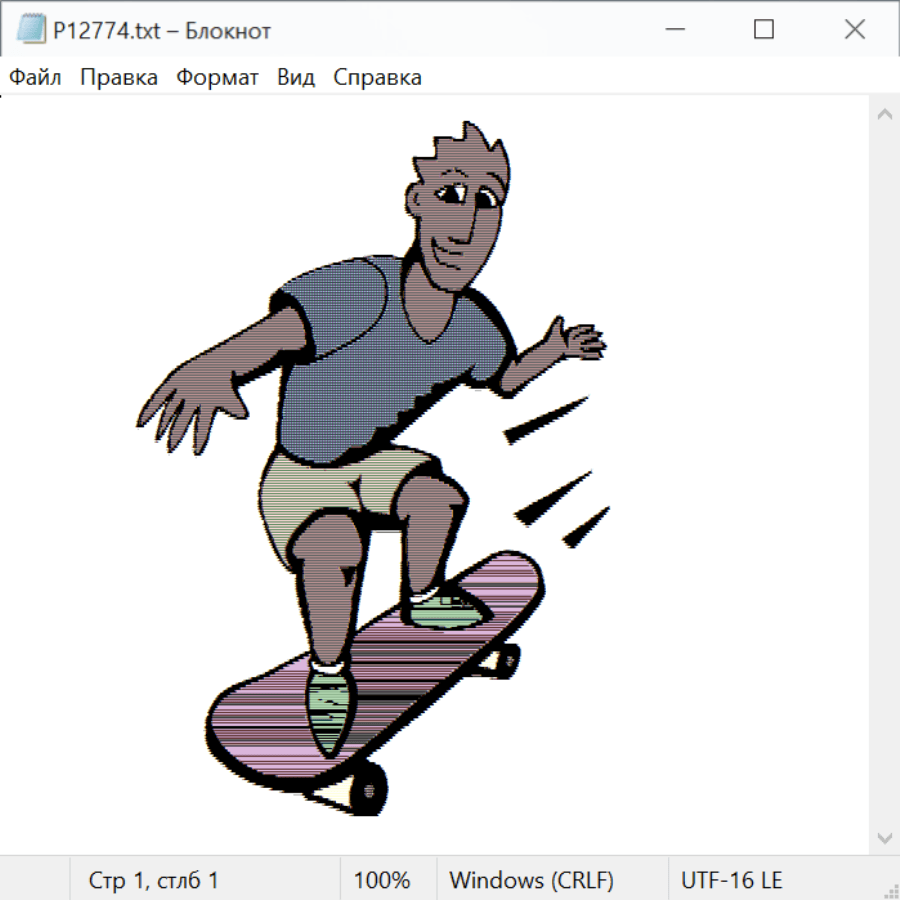Click the 'Стр 1, стлб 1' status field

pos(154,880)
